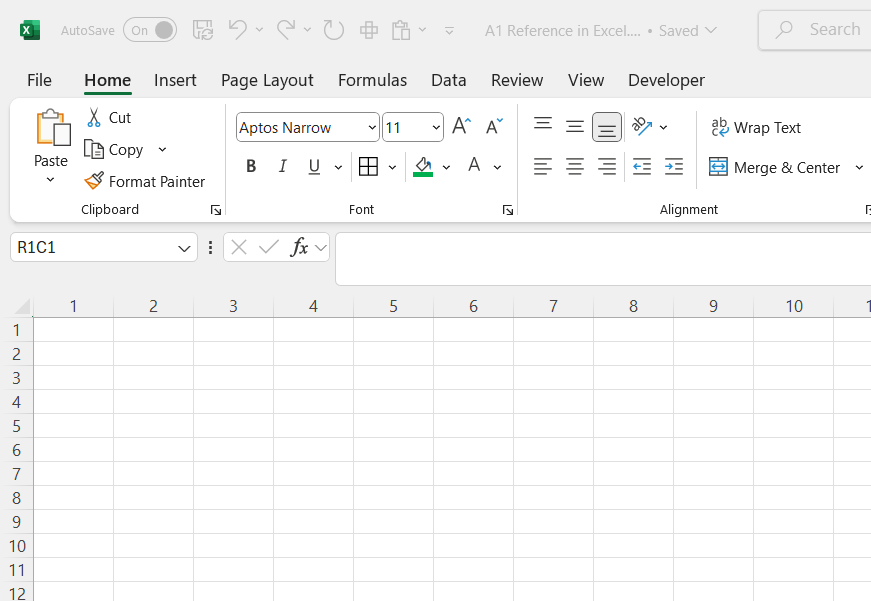Click the Orientation text rotation icon
The width and height of the screenshot is (871, 601).
pyautogui.click(x=642, y=126)
